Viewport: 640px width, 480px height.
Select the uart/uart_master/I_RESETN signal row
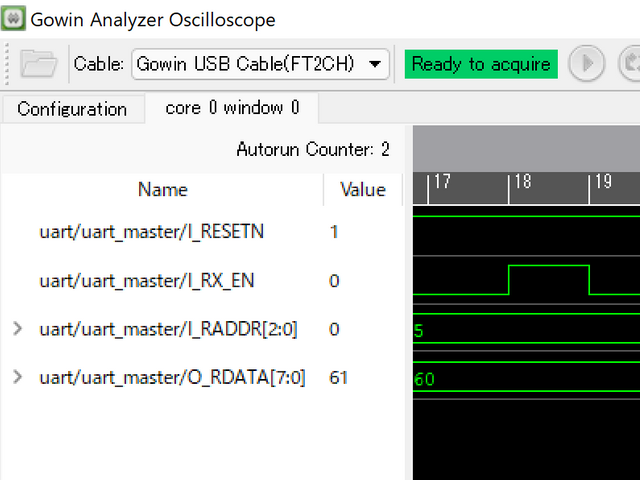point(202,231)
